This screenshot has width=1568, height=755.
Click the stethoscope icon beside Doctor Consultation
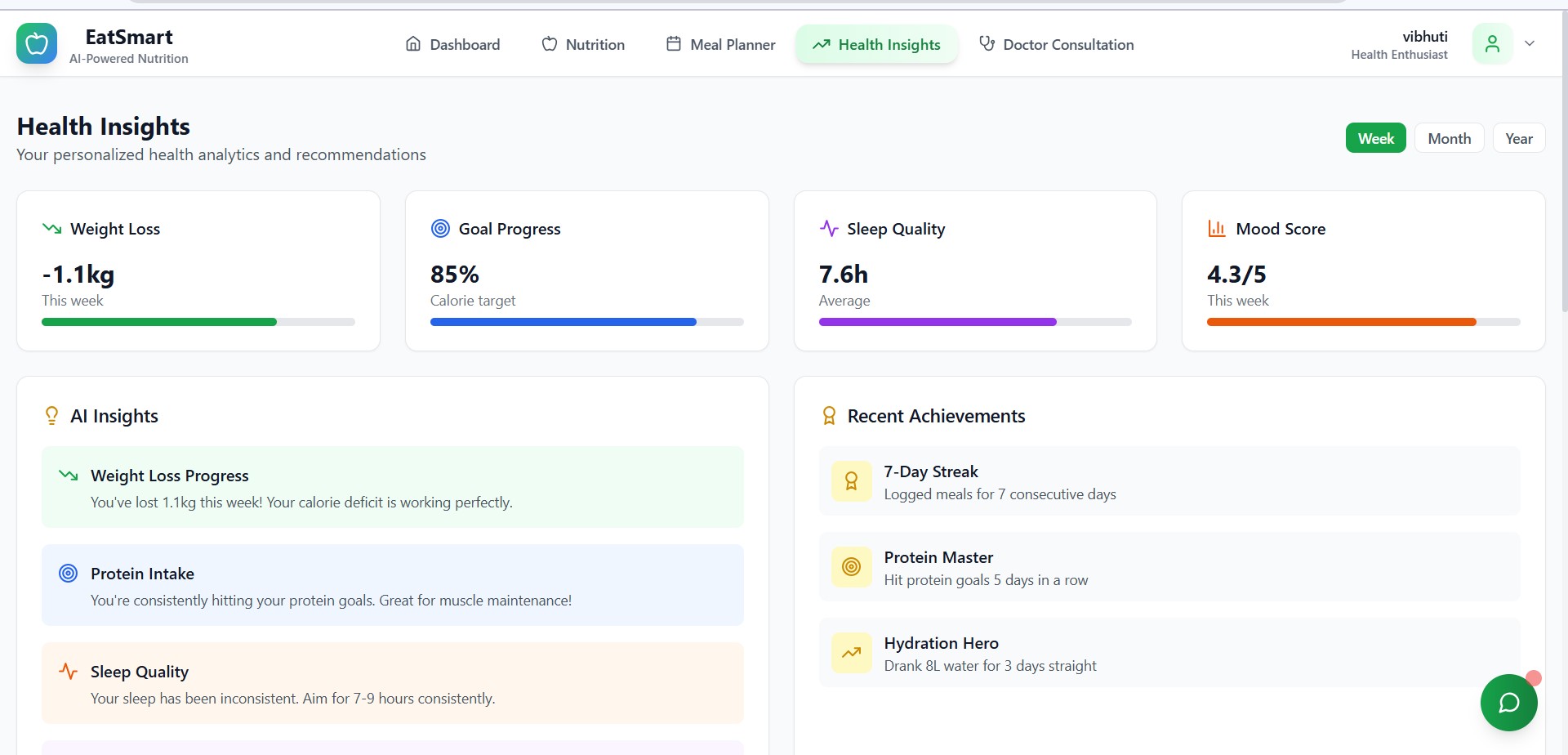(987, 44)
